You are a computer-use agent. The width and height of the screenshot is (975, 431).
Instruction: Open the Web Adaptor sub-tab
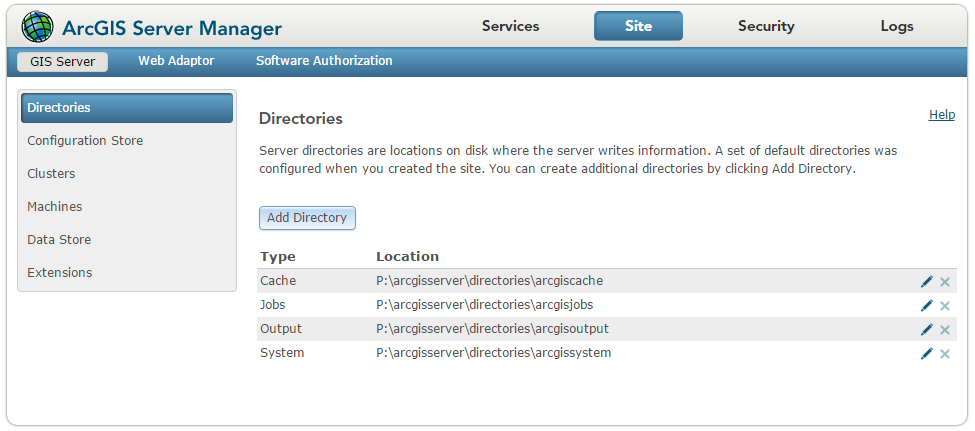176,61
